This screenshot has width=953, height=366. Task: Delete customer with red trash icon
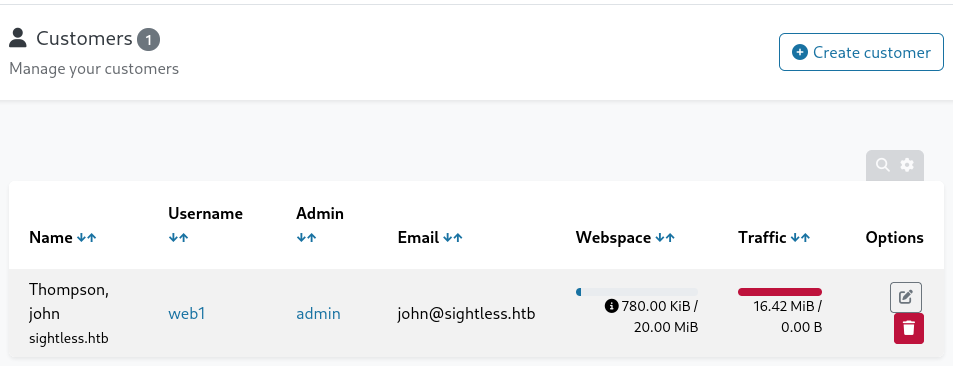pyautogui.click(x=909, y=328)
